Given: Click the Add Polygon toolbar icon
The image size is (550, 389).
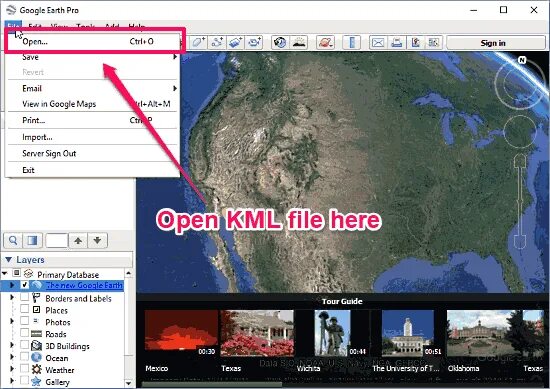Looking at the screenshot, I should (x=199, y=42).
